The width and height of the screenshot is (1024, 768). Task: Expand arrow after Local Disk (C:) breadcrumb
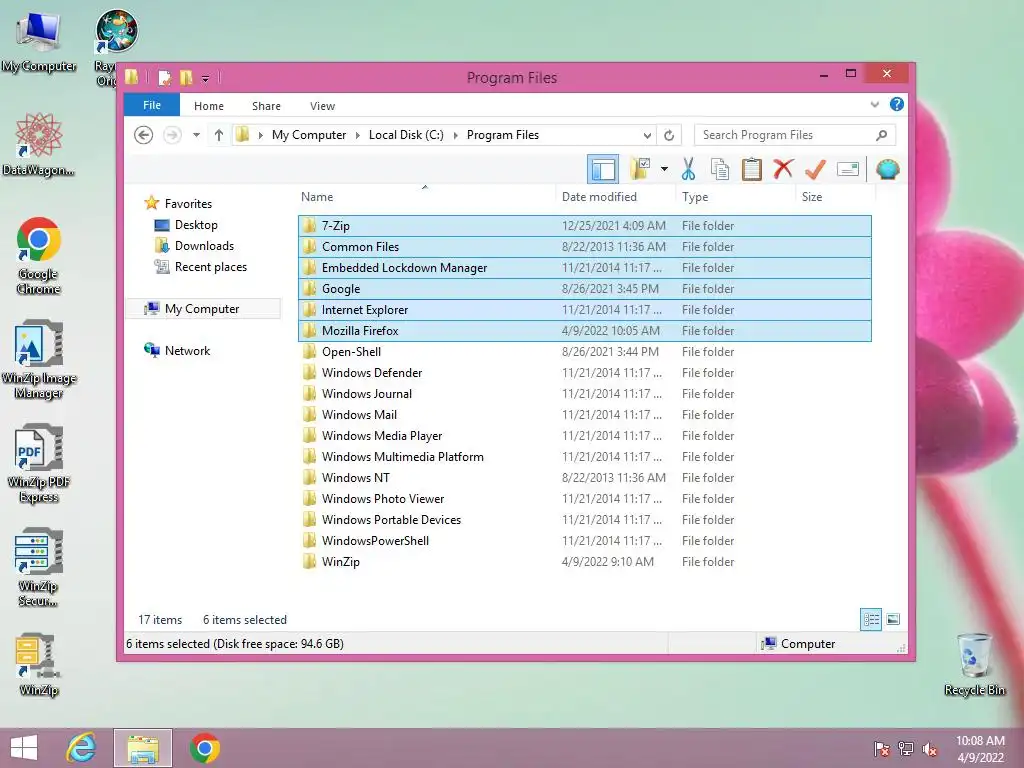pyautogui.click(x=455, y=135)
